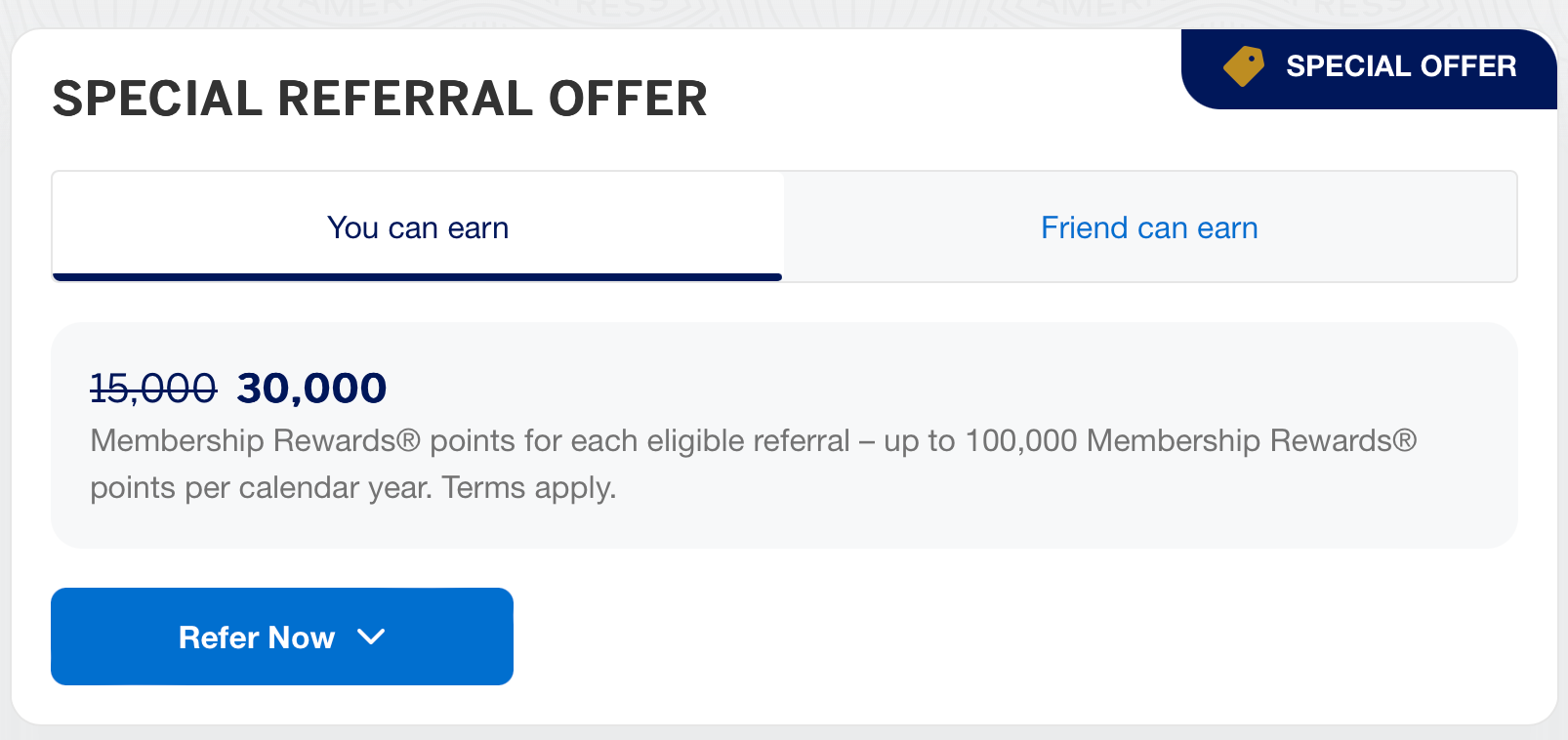Viewport: 1568px width, 740px height.
Task: Click the blue underline beneath You can earn
Action: pos(418,277)
